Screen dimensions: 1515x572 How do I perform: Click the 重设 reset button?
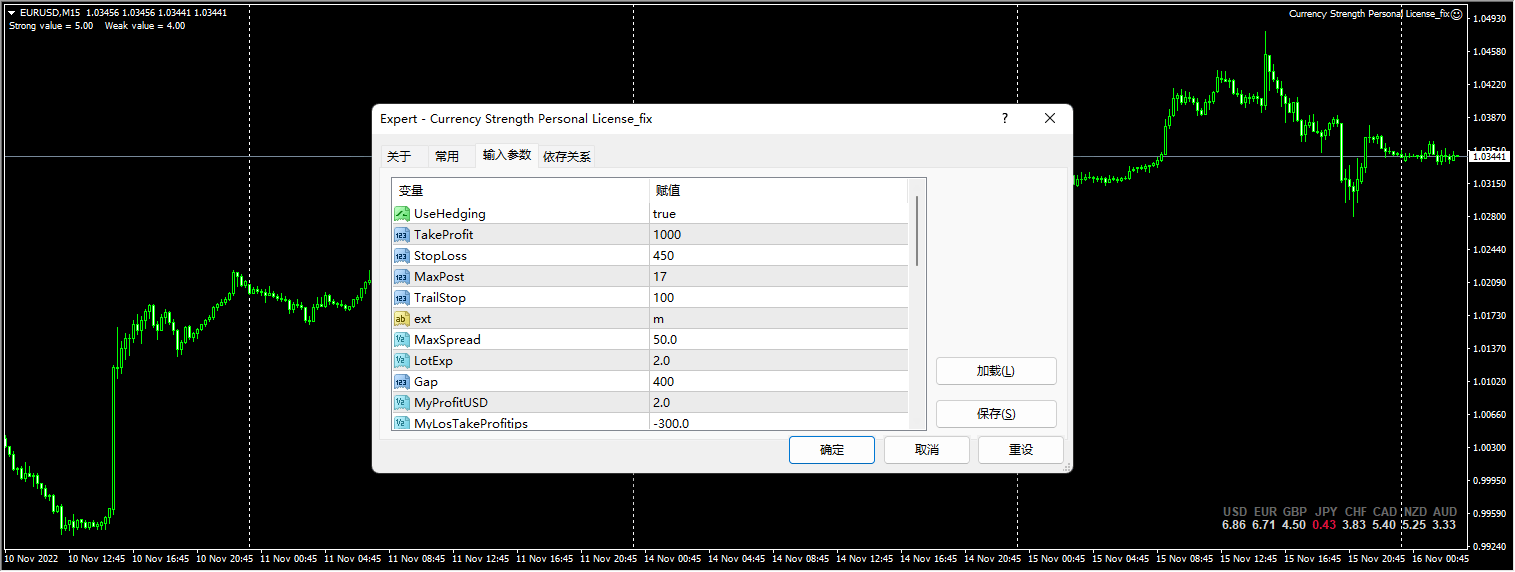1021,450
